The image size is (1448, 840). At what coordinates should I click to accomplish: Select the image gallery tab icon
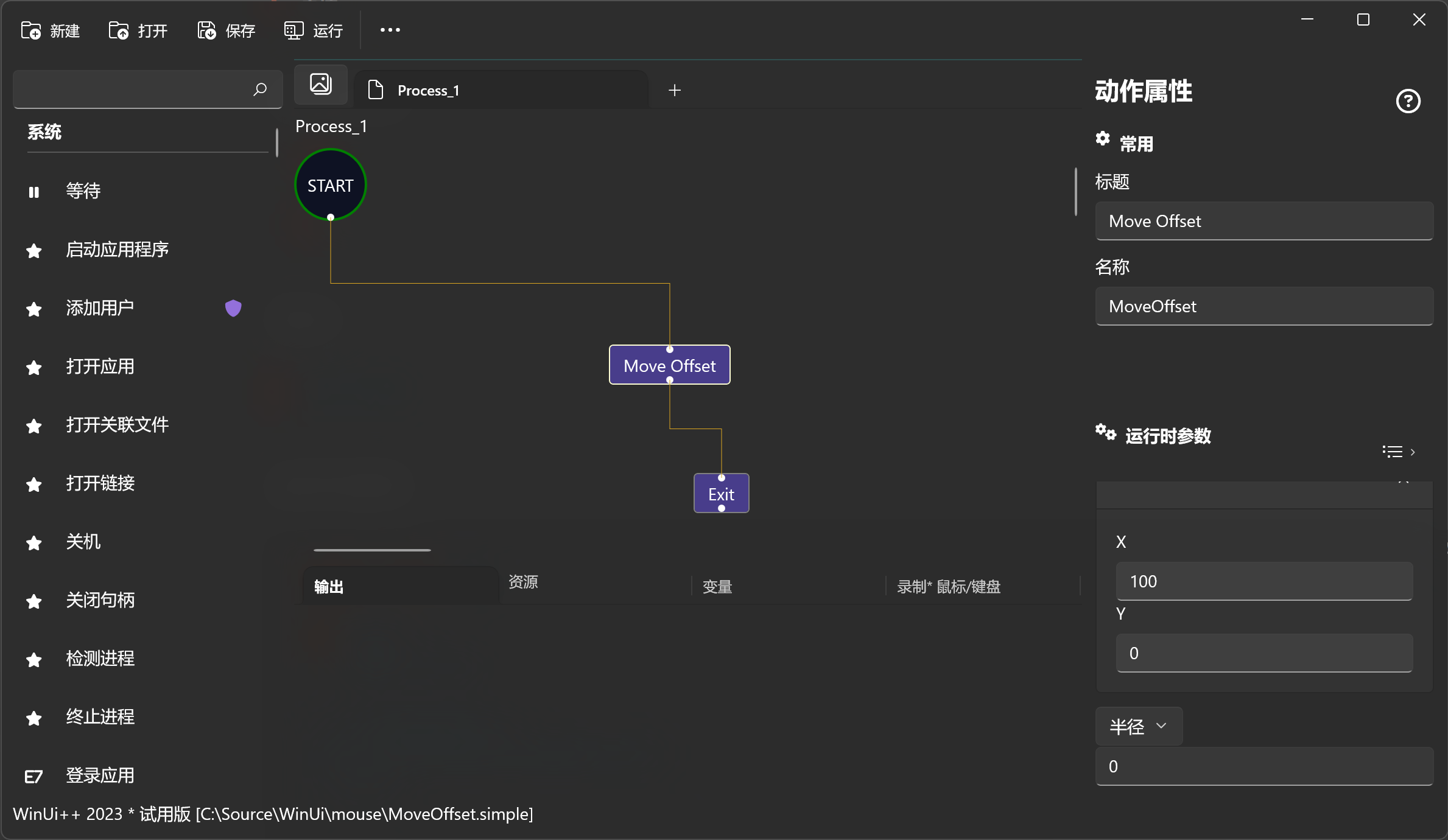(x=320, y=84)
